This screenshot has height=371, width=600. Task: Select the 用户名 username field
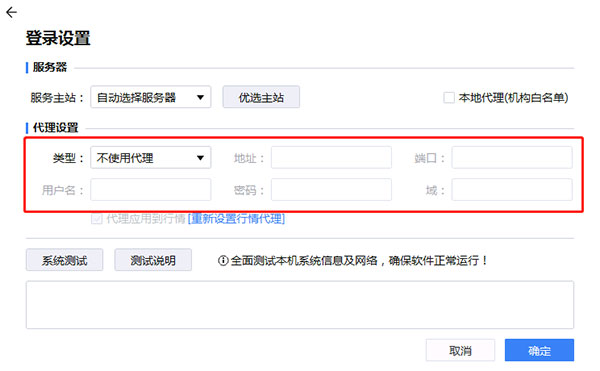coord(150,190)
